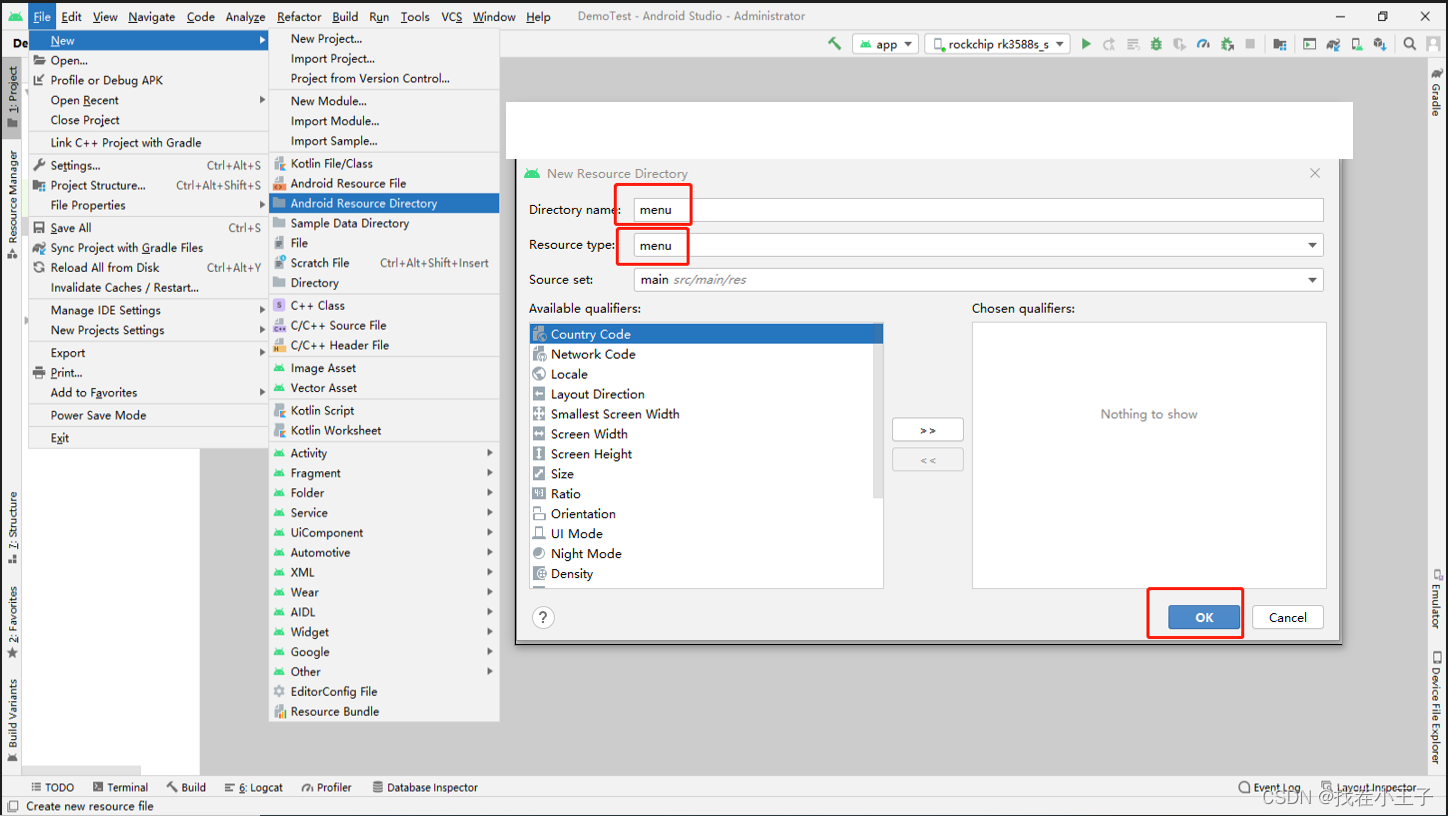Open the rockchip rk3588s device dropdown
1448x816 pixels.
998,44
